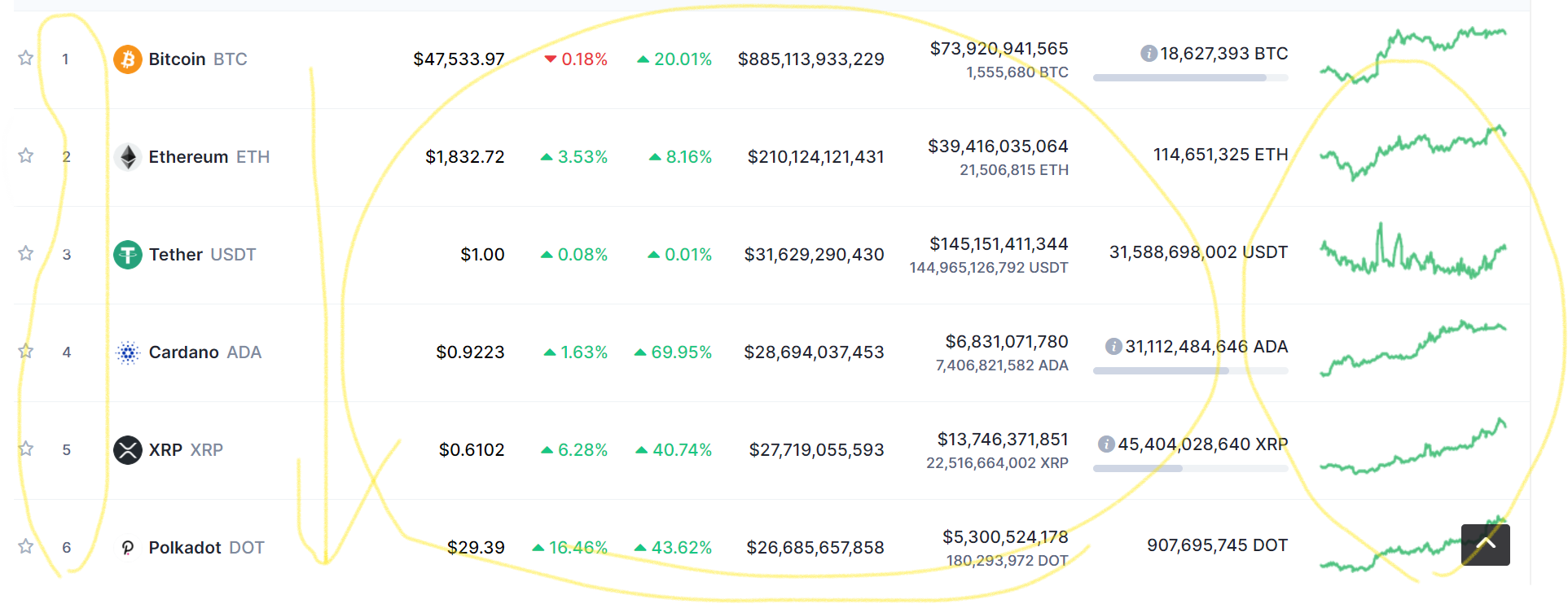Open the Ethereum ETH coin page
The width and height of the screenshot is (1568, 604).
[x=209, y=156]
